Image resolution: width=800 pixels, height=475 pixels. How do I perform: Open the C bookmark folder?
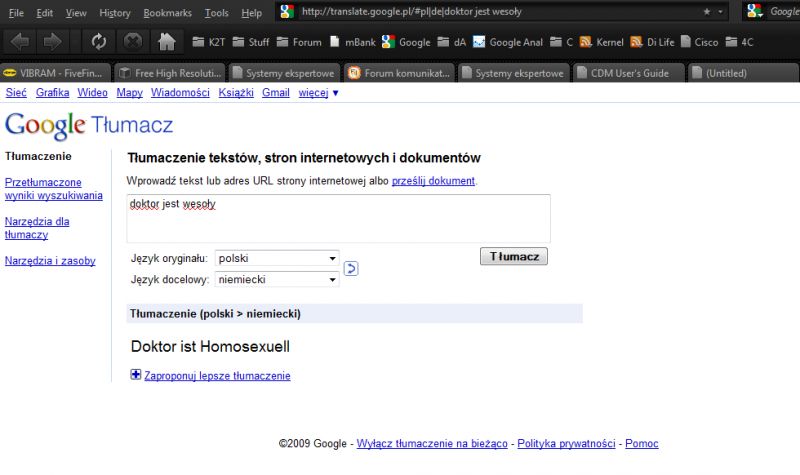click(x=561, y=42)
